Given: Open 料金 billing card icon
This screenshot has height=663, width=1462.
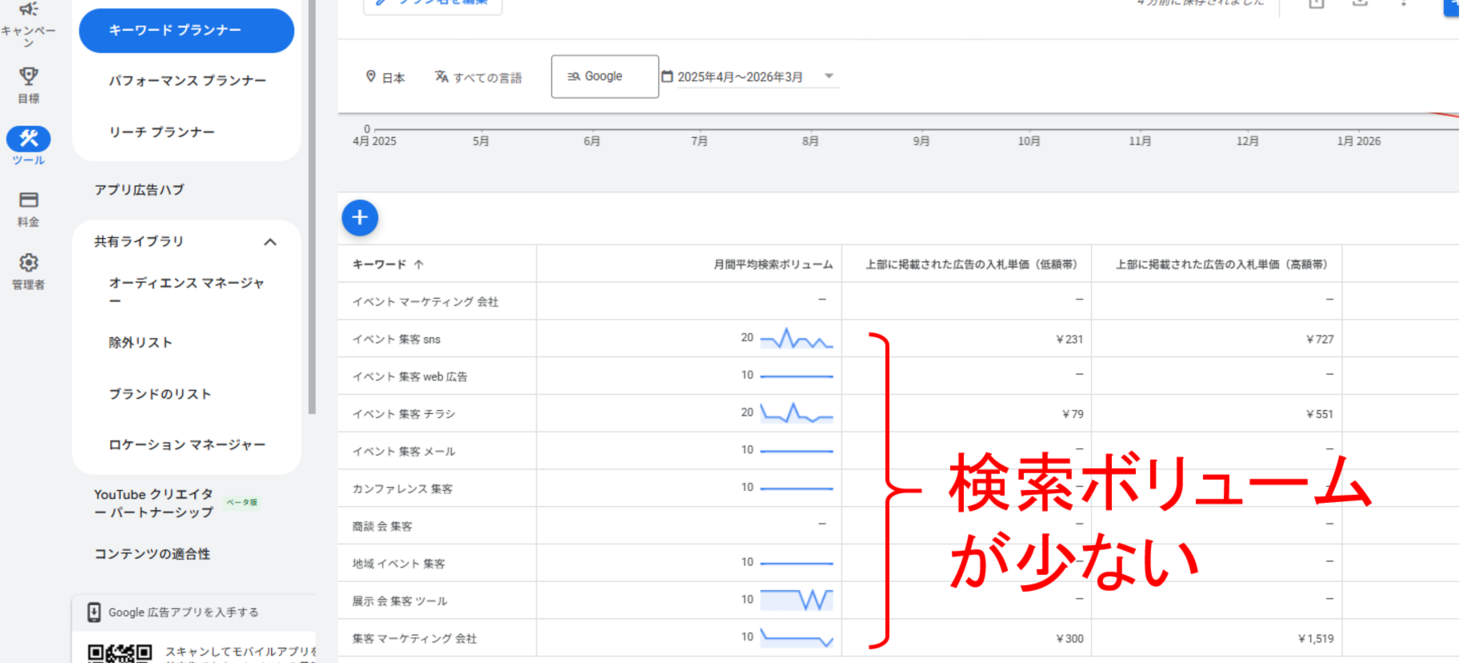Looking at the screenshot, I should 28,201.
